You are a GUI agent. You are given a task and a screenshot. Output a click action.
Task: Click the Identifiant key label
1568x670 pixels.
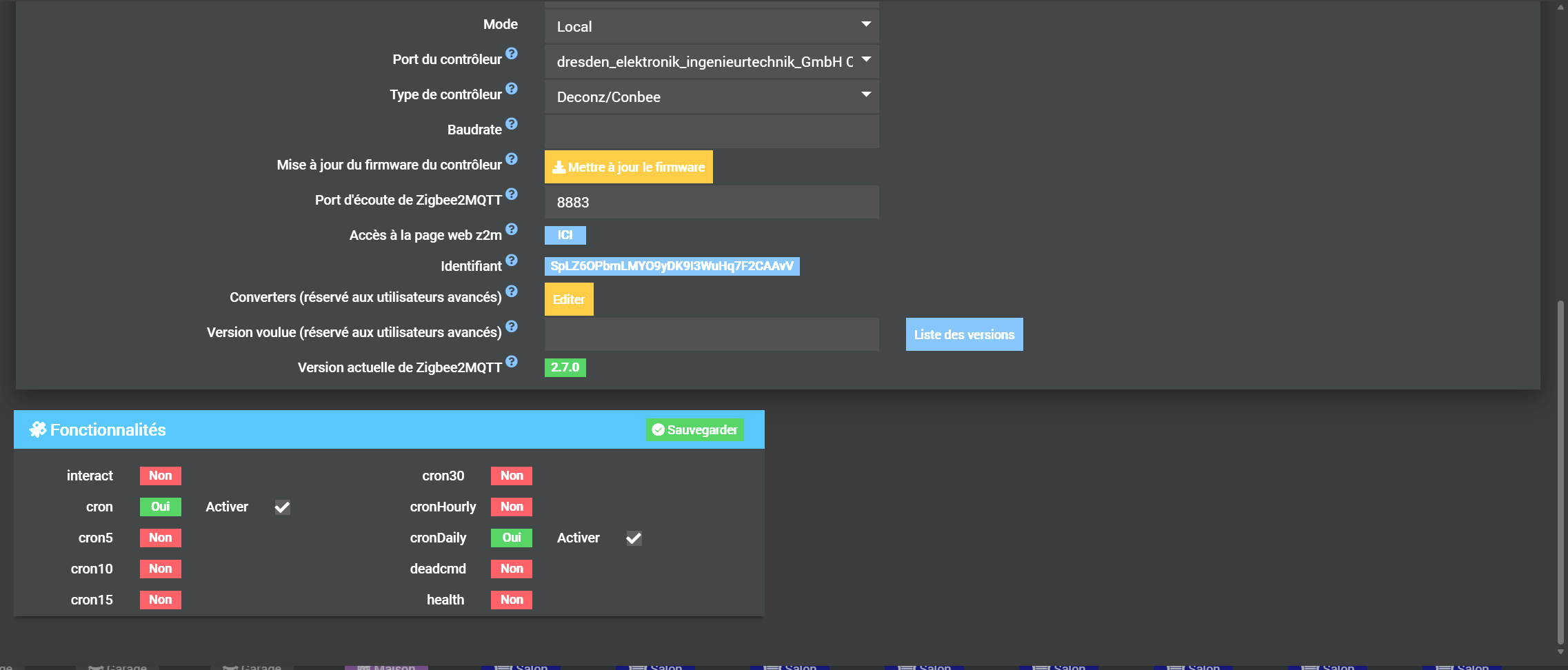tap(672, 266)
